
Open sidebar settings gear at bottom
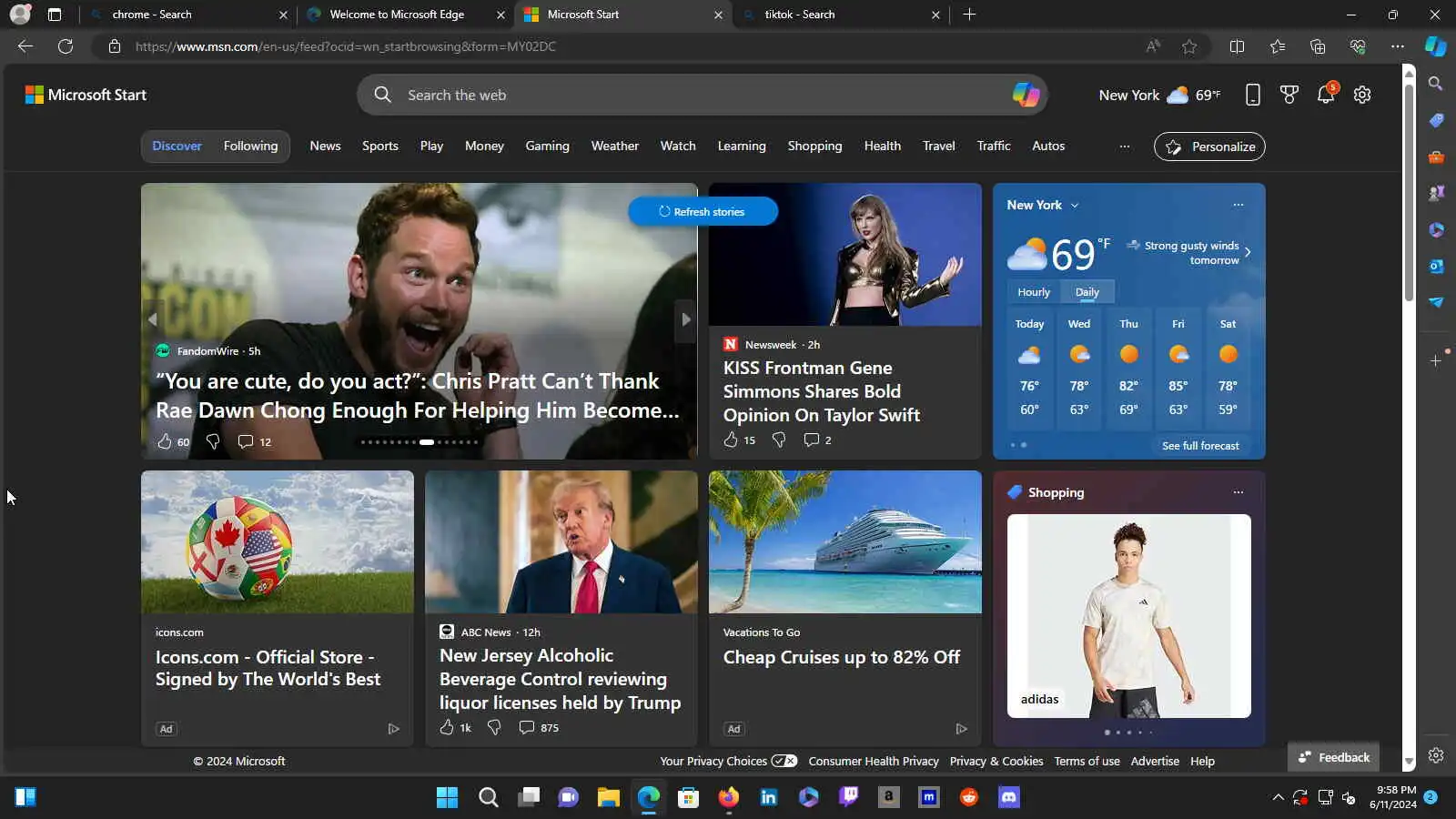[x=1436, y=755]
